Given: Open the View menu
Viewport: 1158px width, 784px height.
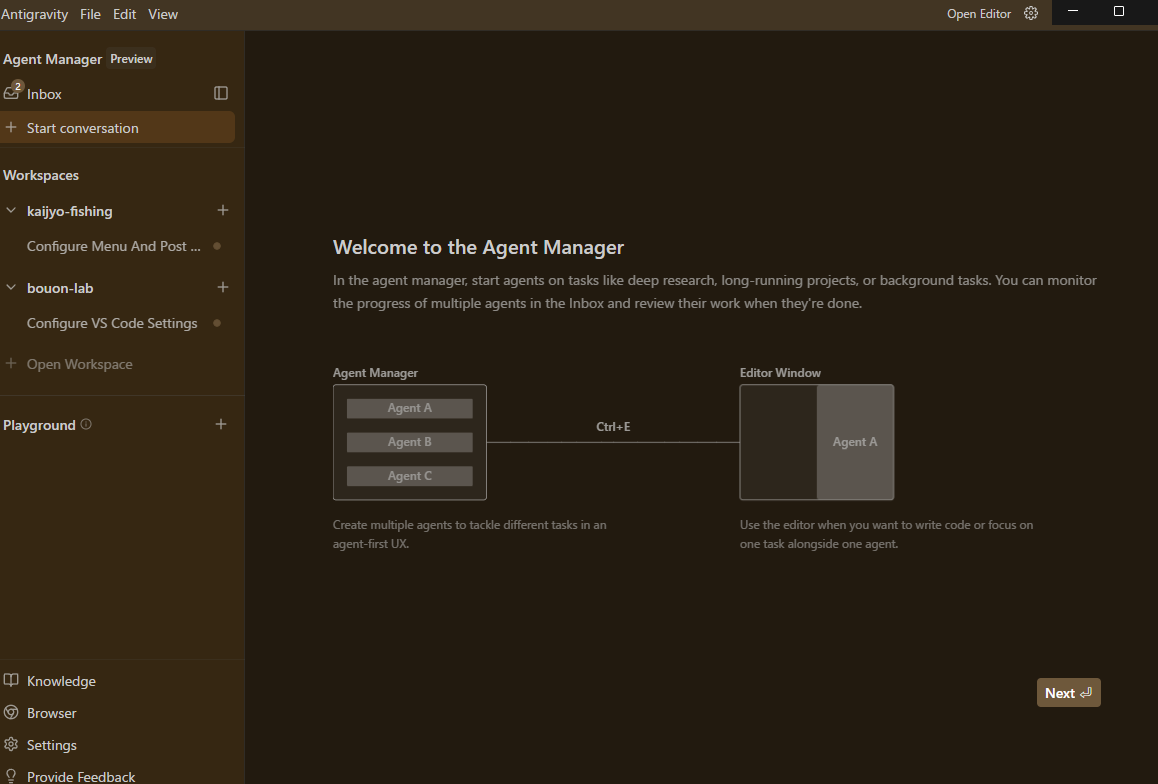Looking at the screenshot, I should (x=163, y=14).
